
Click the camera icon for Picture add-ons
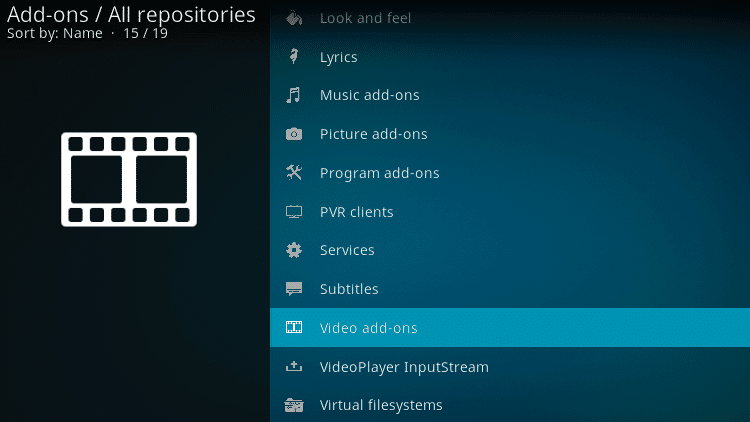294,134
